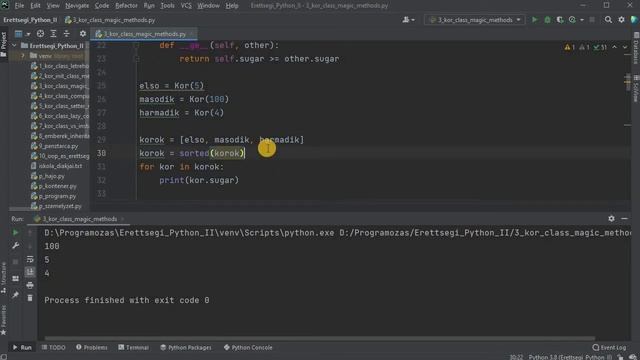The height and width of the screenshot is (360, 640).
Task: Open the Database side panel
Action: pos(636,48)
